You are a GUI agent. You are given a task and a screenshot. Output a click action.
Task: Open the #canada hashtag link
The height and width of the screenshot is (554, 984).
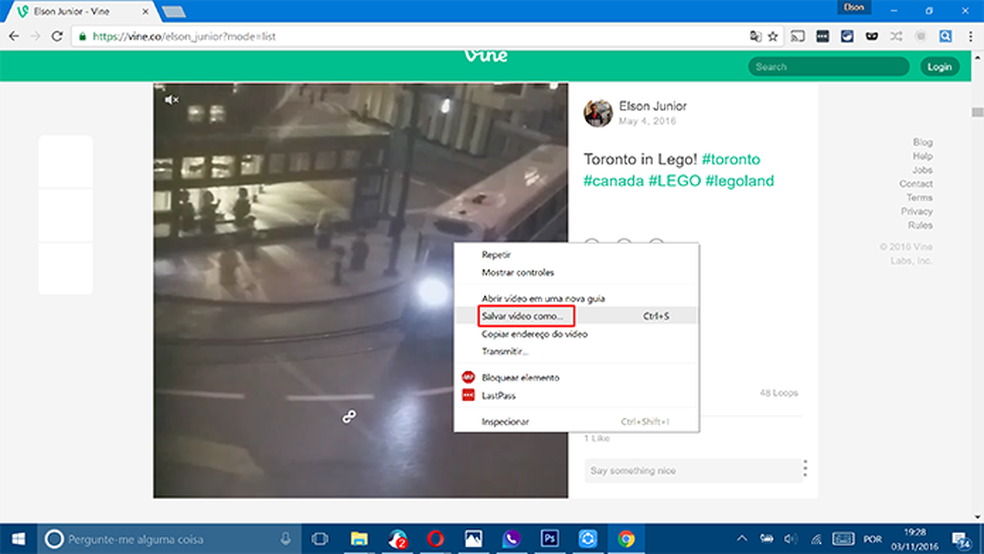613,181
